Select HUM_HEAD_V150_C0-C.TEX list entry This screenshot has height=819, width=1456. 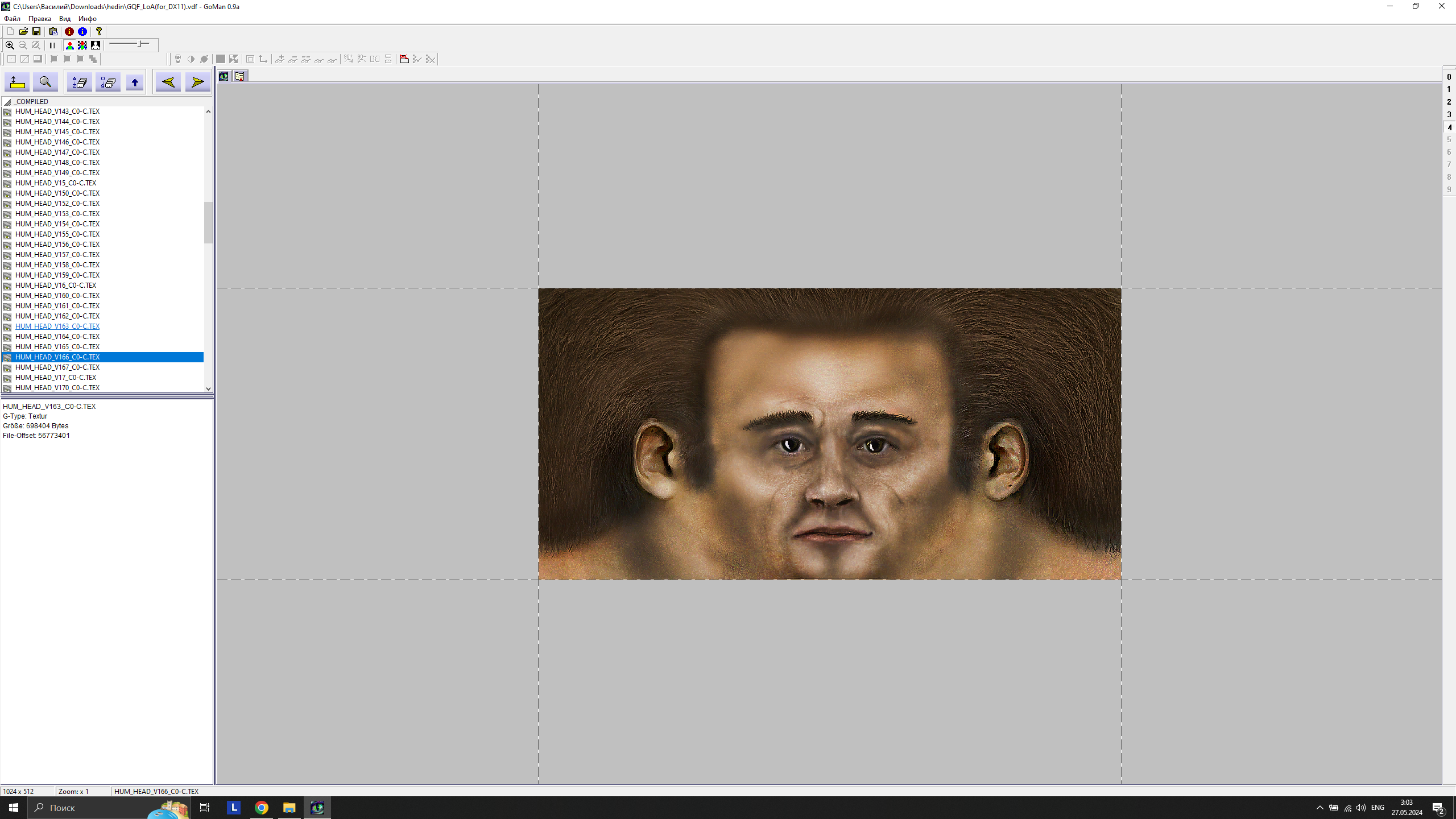point(57,193)
